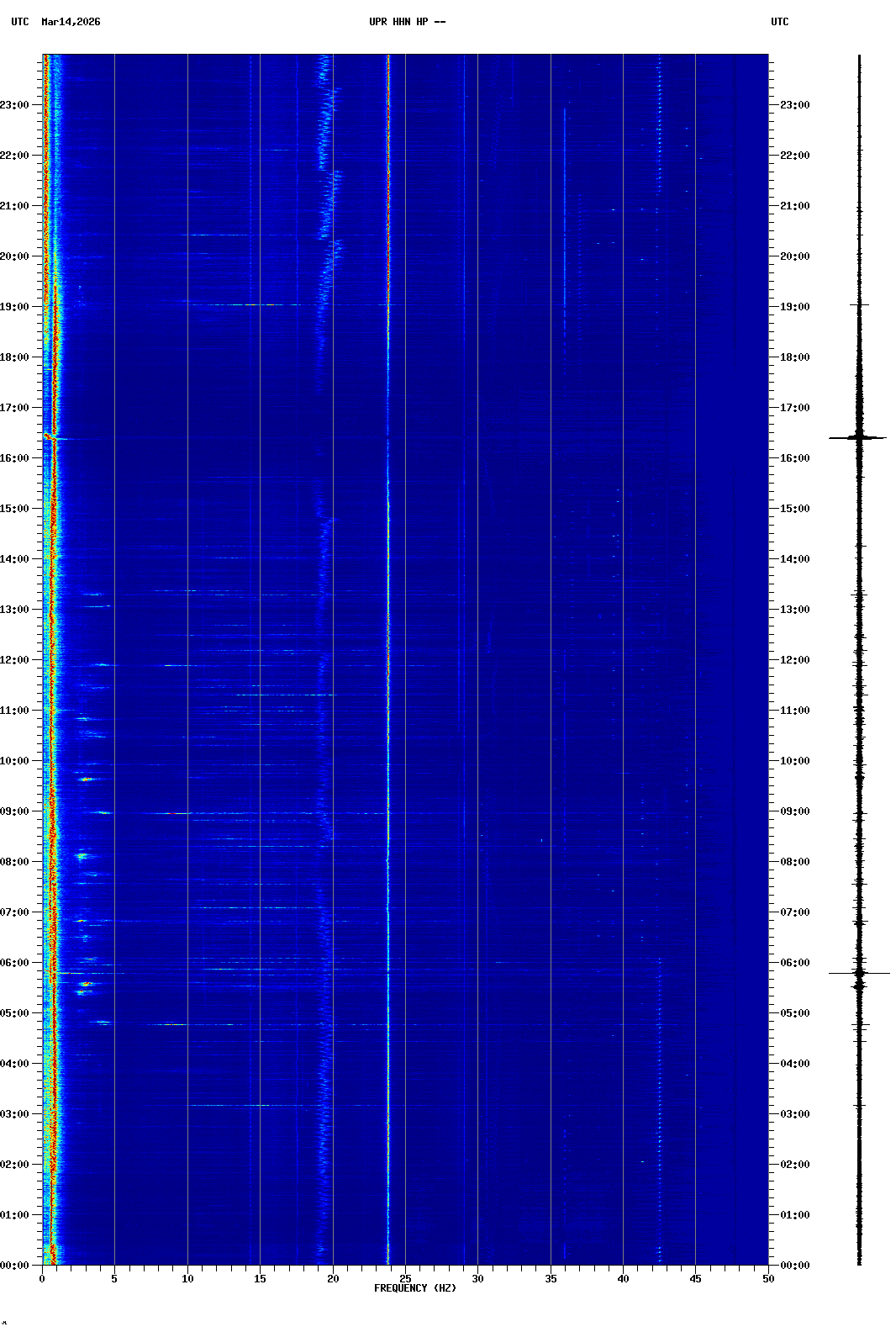The width and height of the screenshot is (896, 1332).
Task: Click the 10 Hz frequency tick label
Action: 187,1279
